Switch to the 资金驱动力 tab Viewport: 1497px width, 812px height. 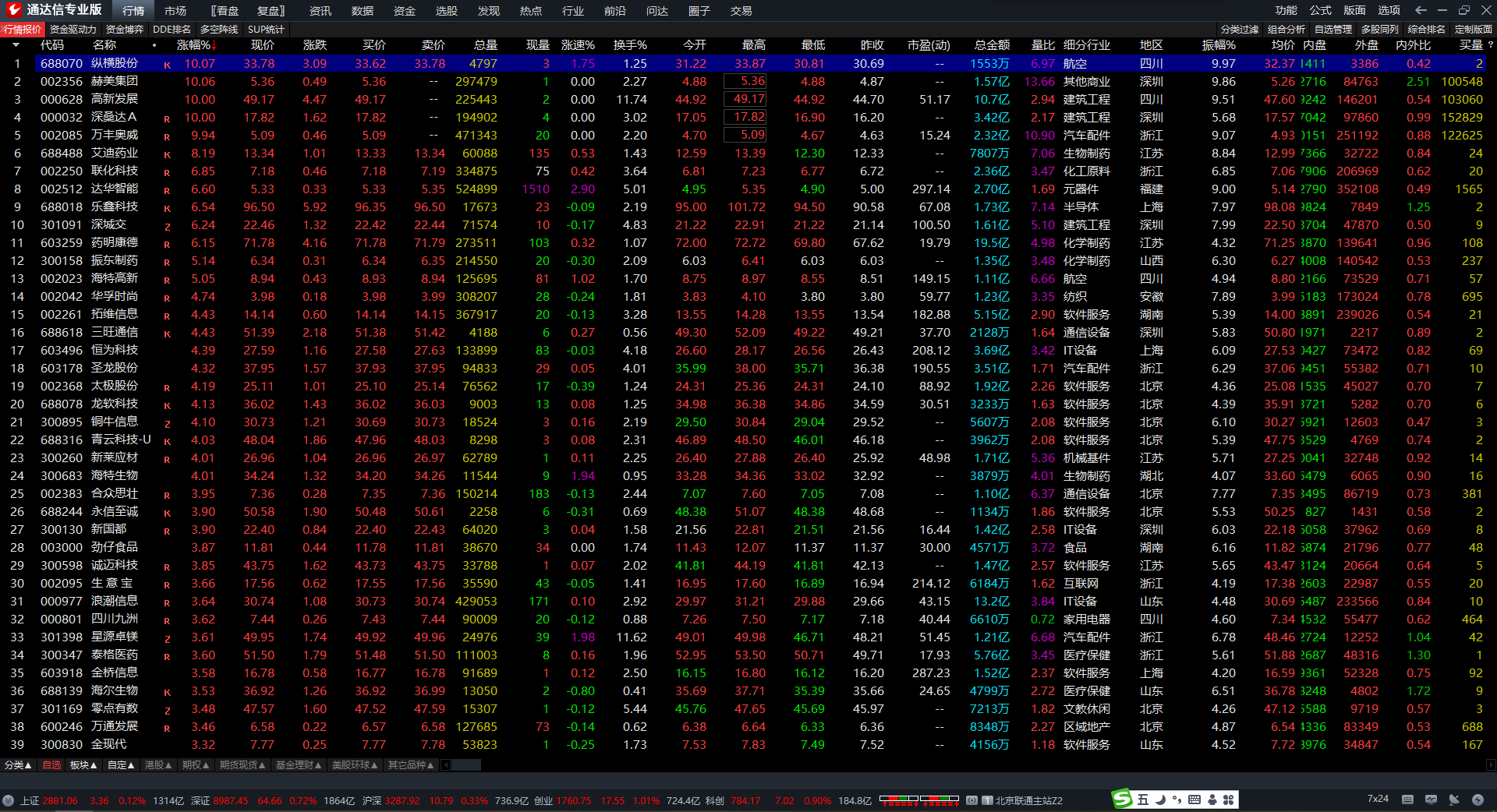pos(73,30)
